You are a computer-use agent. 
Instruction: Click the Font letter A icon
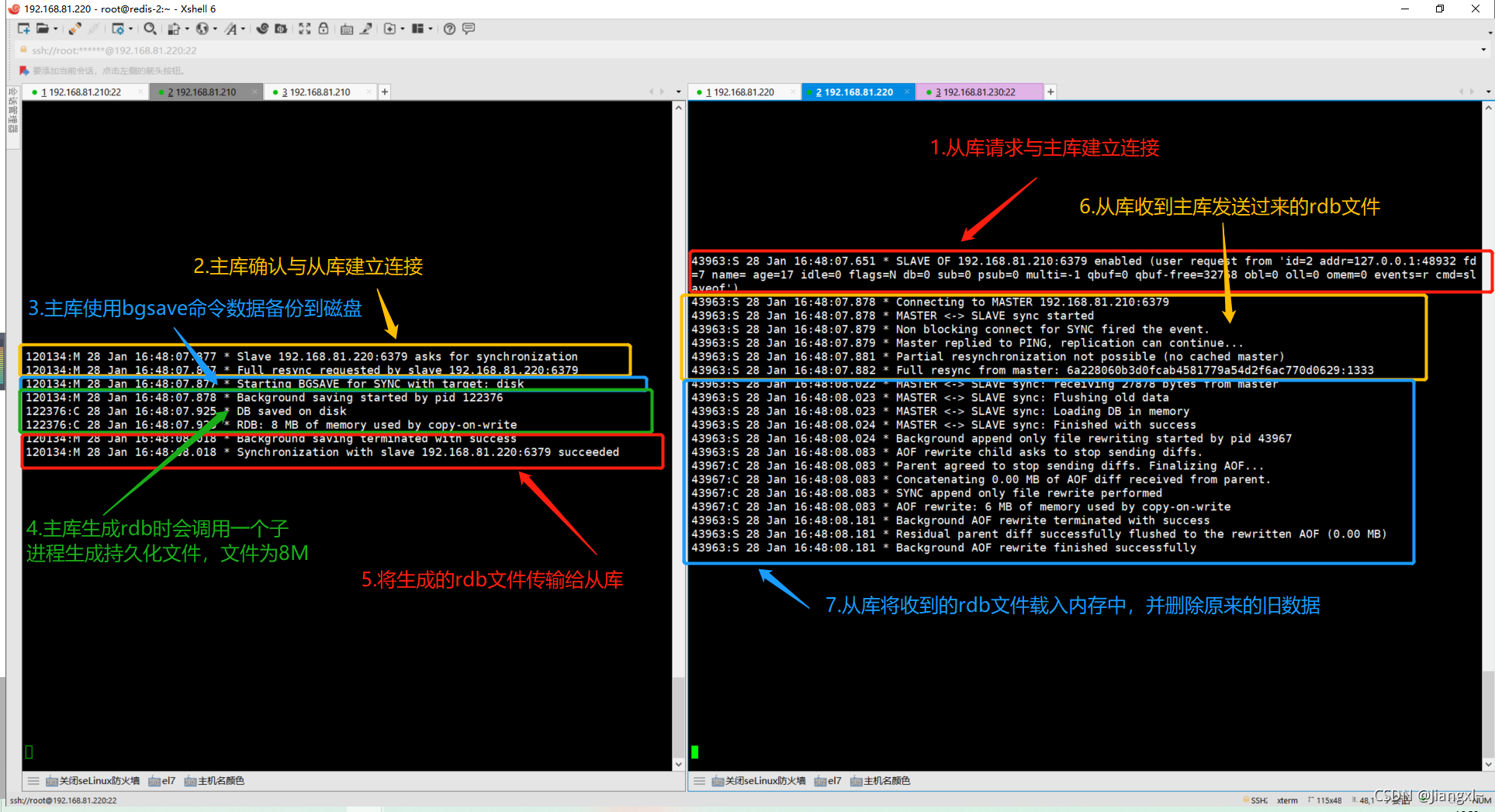(231, 29)
